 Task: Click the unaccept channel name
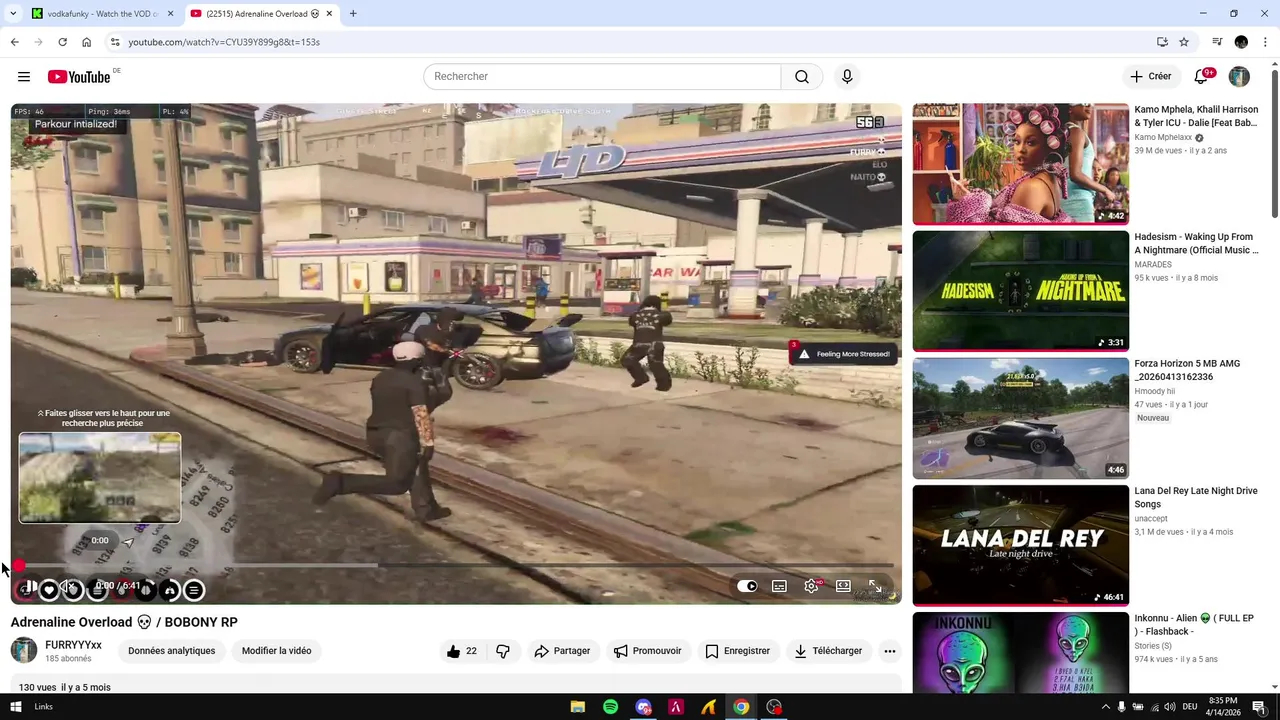1151,519
